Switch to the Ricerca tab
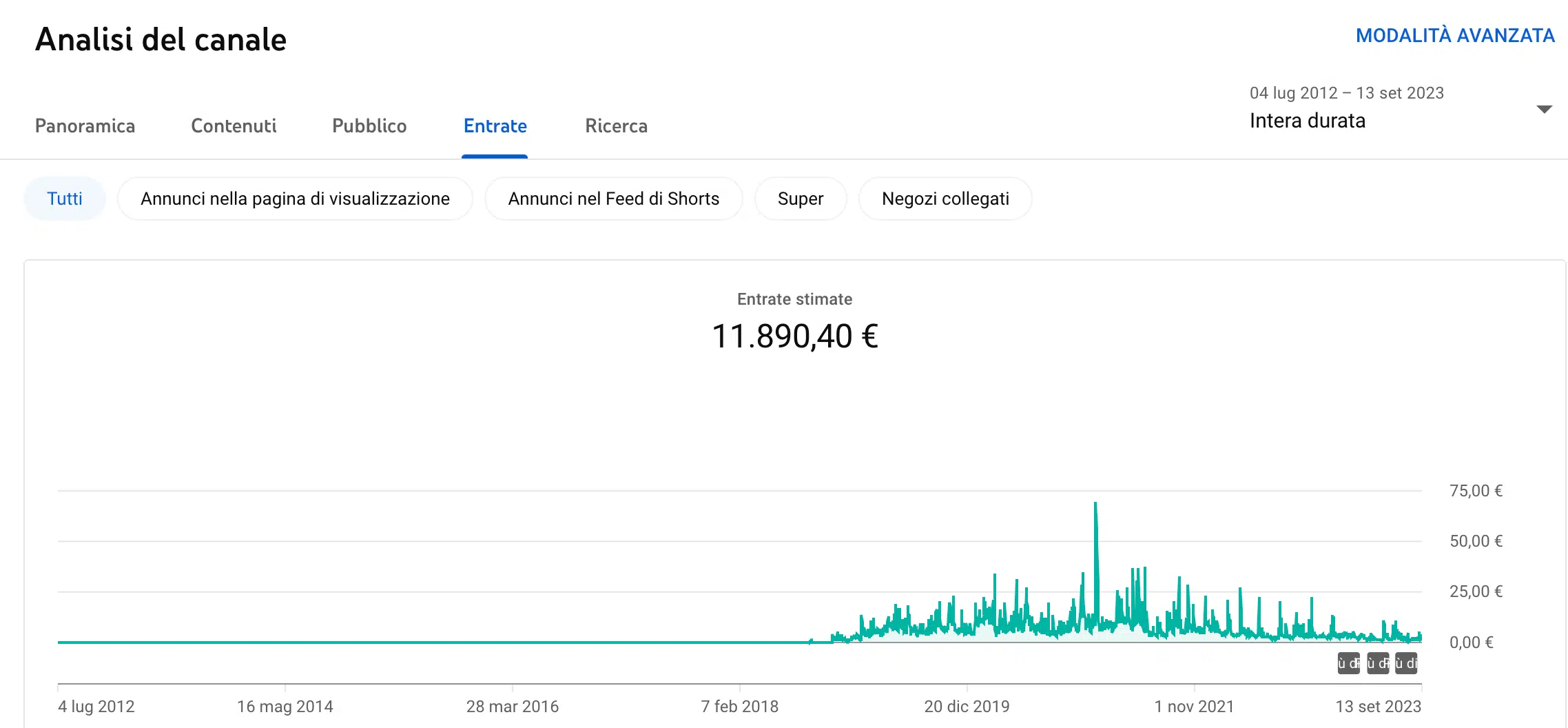The height and width of the screenshot is (728, 1568). [616, 126]
